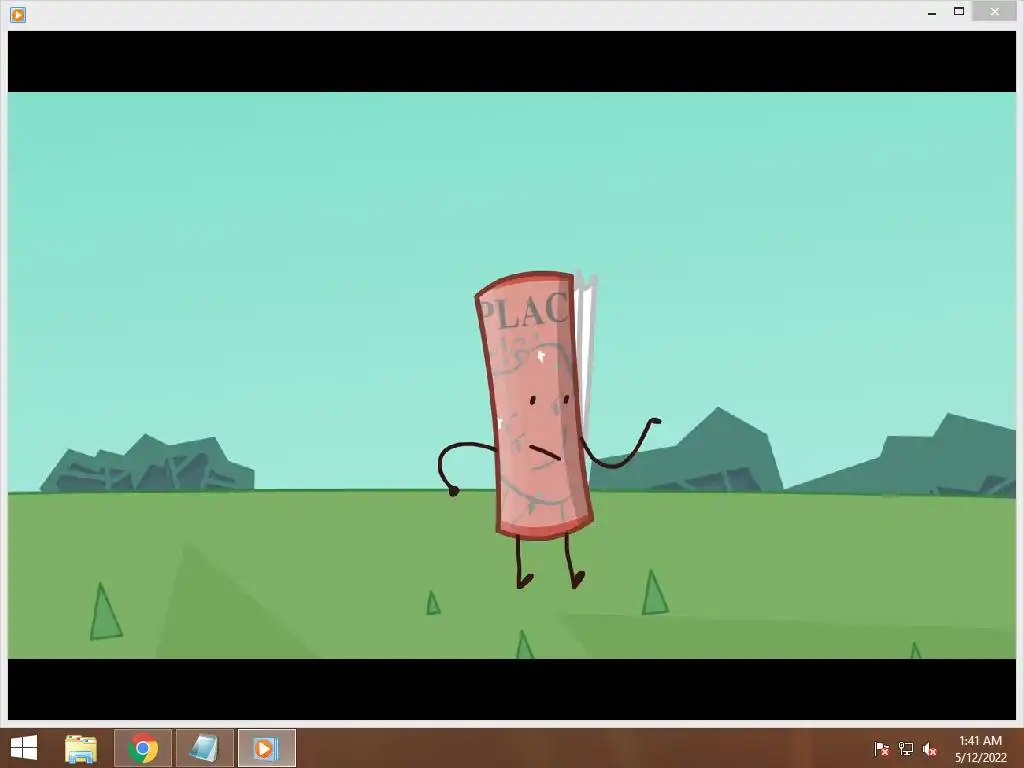1024x768 pixels.
Task: Click the Media Player title bar icon
Action: coord(18,14)
